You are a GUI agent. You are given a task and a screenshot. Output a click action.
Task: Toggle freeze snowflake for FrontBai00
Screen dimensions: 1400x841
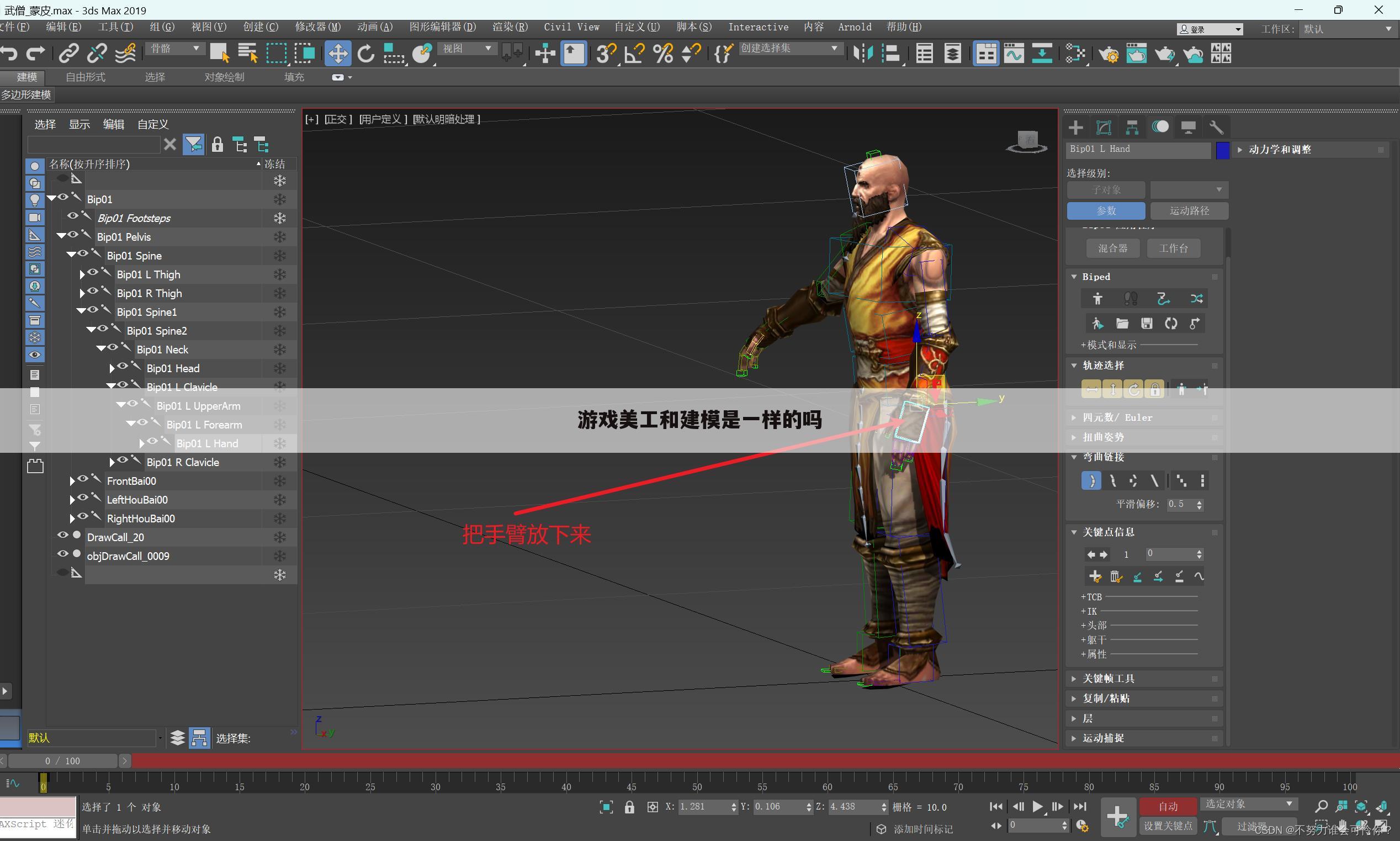(280, 481)
